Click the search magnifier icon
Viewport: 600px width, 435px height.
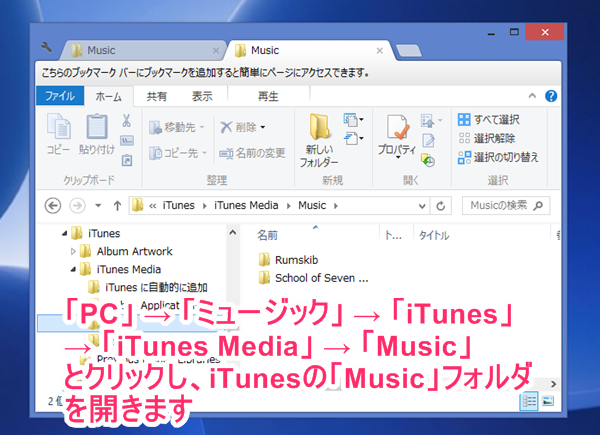(538, 206)
